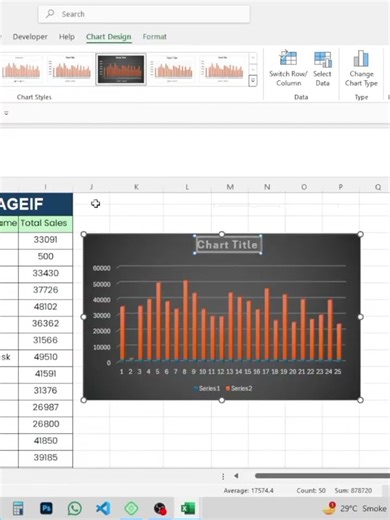
Task: Select Series1 legend entry
Action: click(x=207, y=388)
